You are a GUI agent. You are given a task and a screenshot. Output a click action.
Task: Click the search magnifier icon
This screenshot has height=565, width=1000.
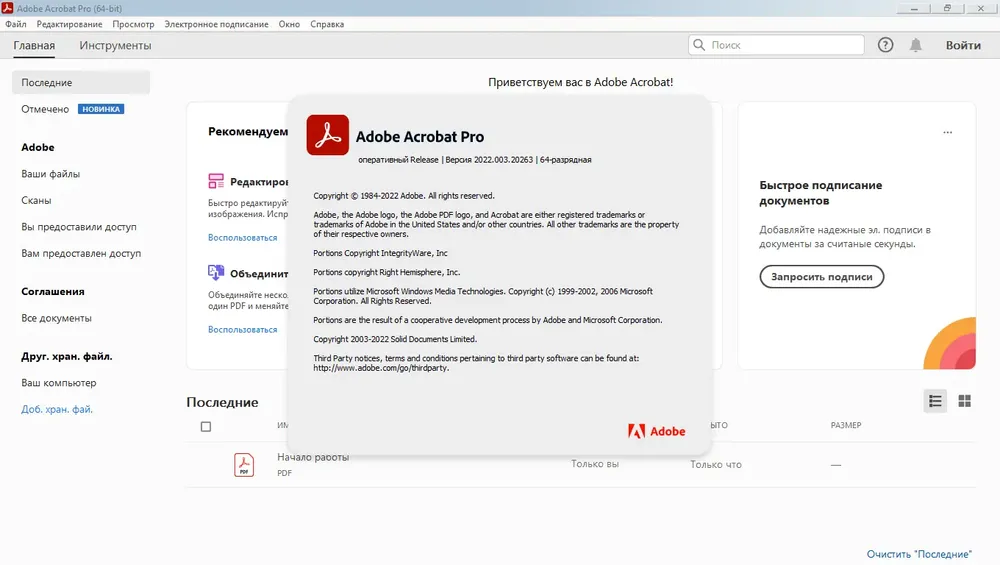click(x=699, y=45)
